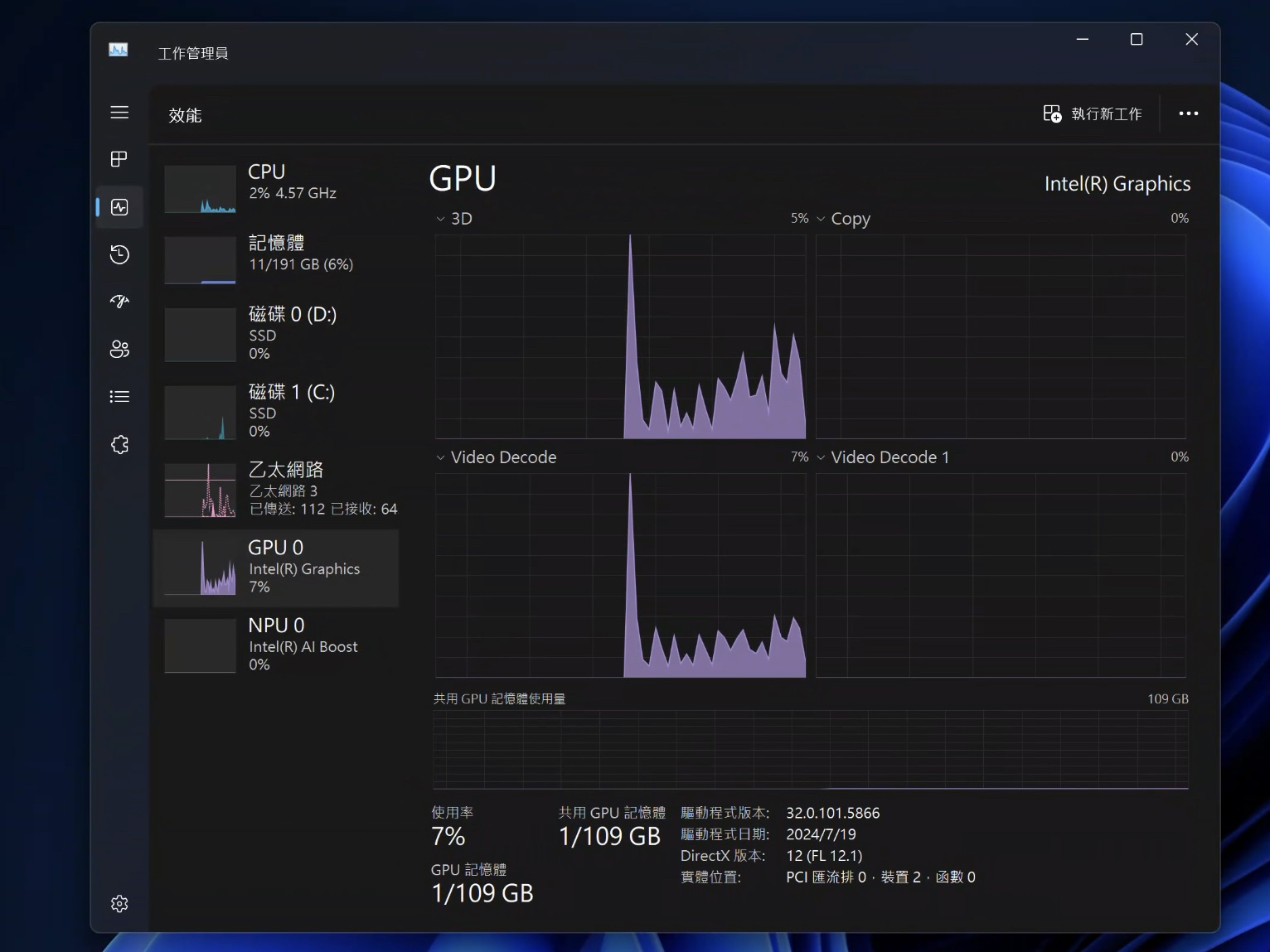
Task: Click the 2% 4.57 GHz CPU reading
Action: (293, 193)
